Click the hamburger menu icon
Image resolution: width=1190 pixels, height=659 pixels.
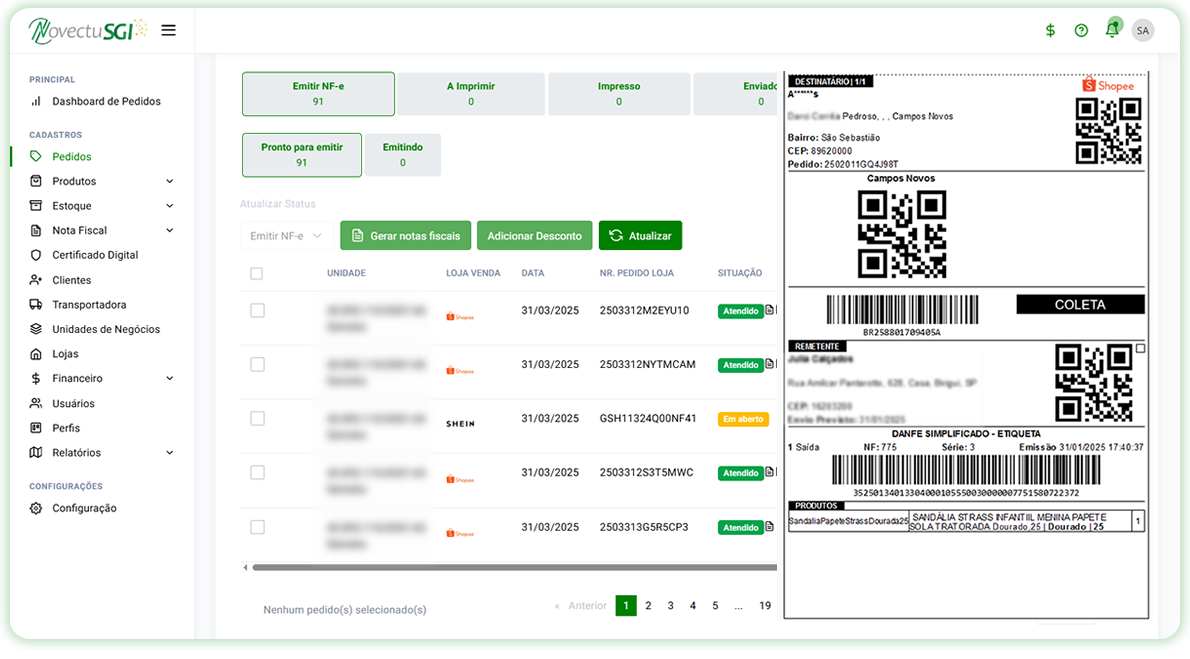point(168,30)
